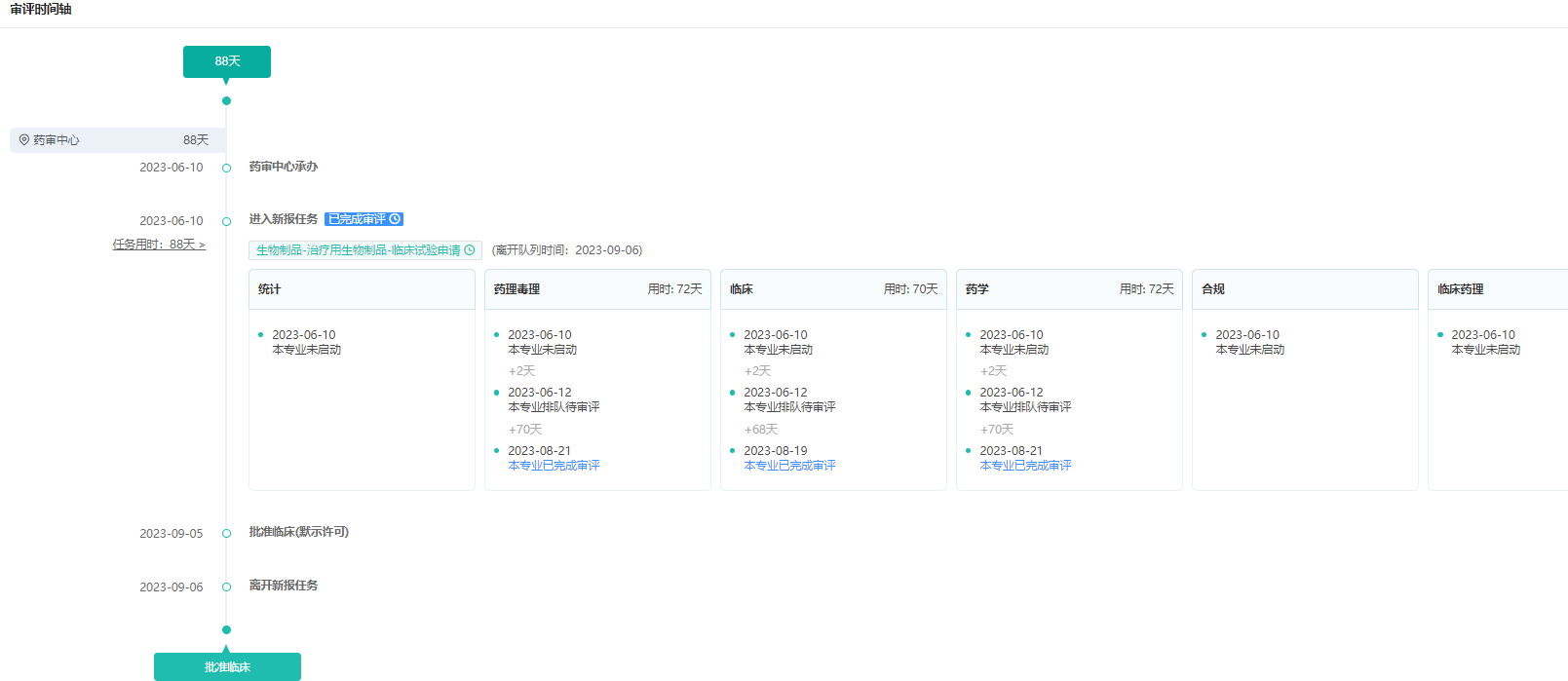Viewport: 1568px width, 681px height.
Task: Open 本专业已完成审评 link under 药学
Action: [x=1025, y=466]
